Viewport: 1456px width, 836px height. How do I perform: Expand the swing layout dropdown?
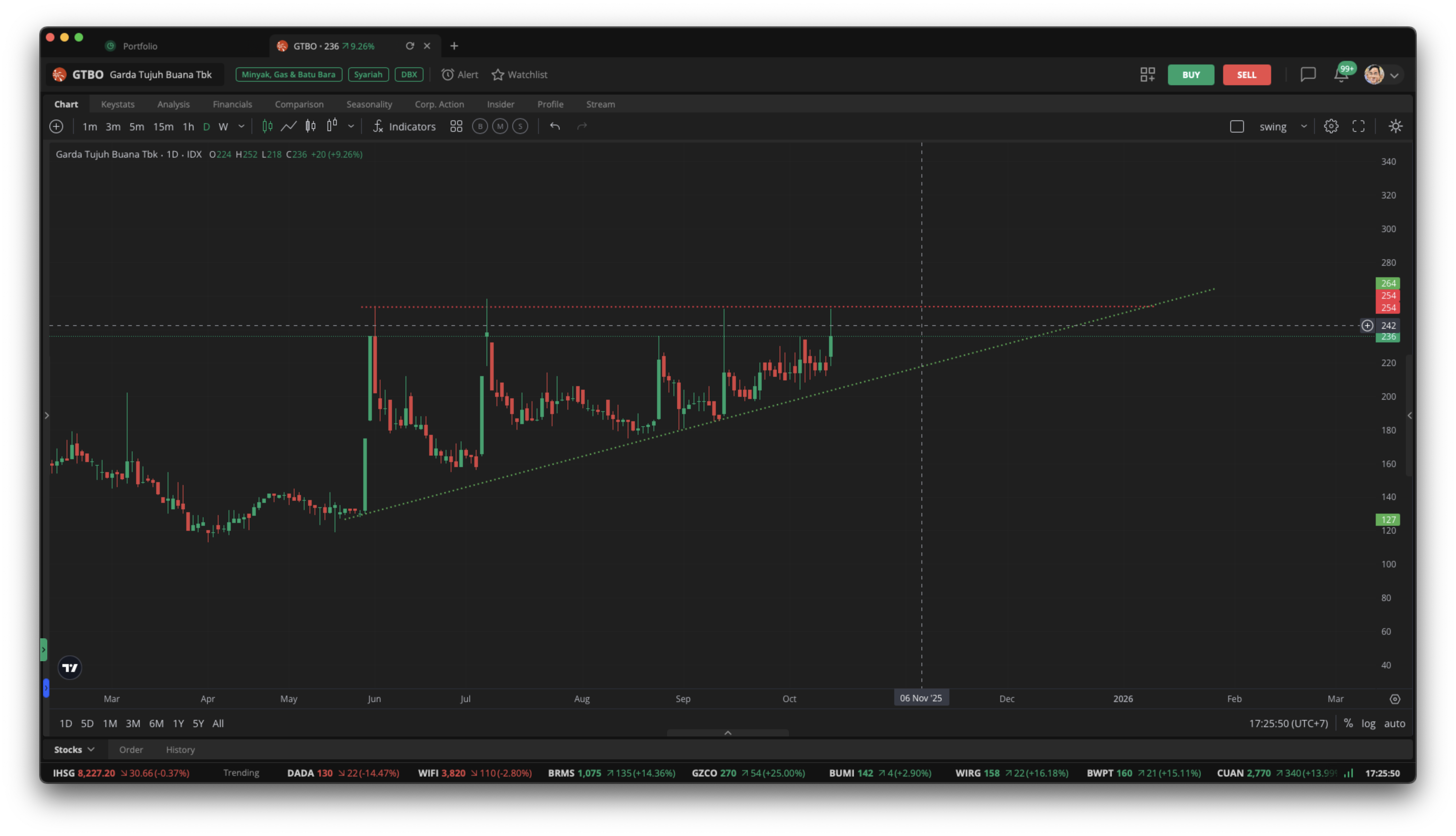pos(1304,126)
